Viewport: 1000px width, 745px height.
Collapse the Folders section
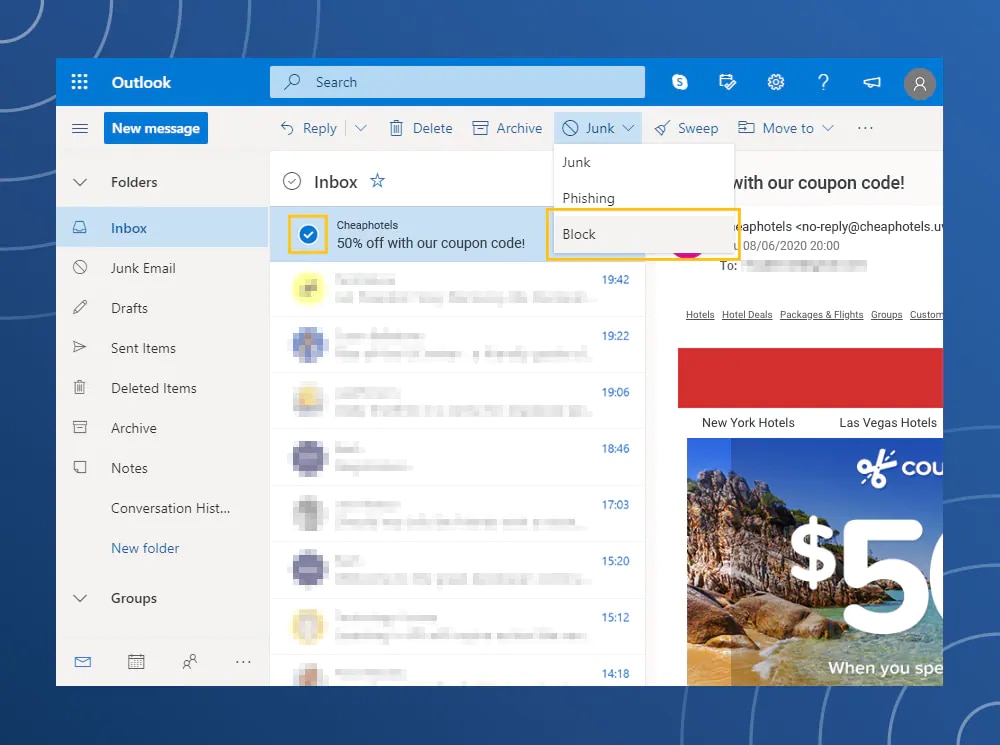pyautogui.click(x=80, y=182)
